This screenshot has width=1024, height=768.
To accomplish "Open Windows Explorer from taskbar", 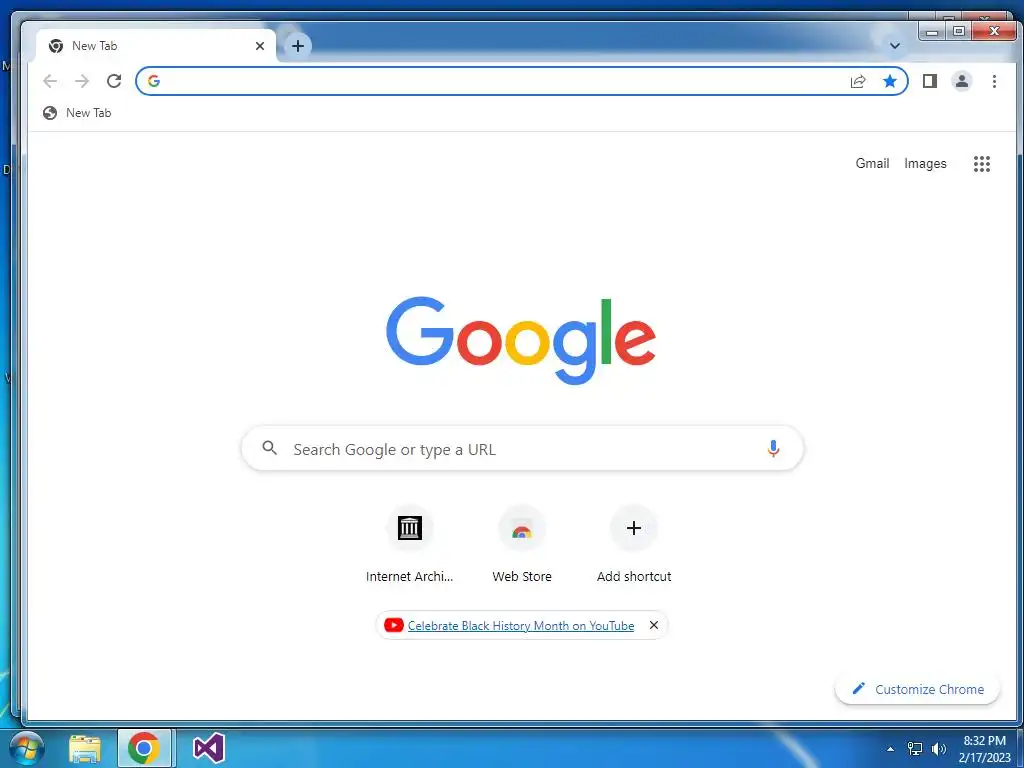I will [x=85, y=748].
